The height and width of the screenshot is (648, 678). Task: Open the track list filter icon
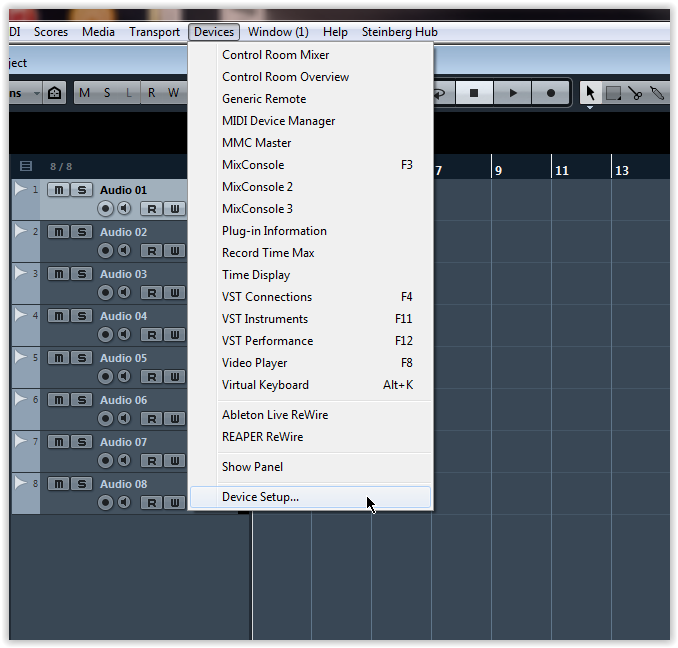[26, 166]
